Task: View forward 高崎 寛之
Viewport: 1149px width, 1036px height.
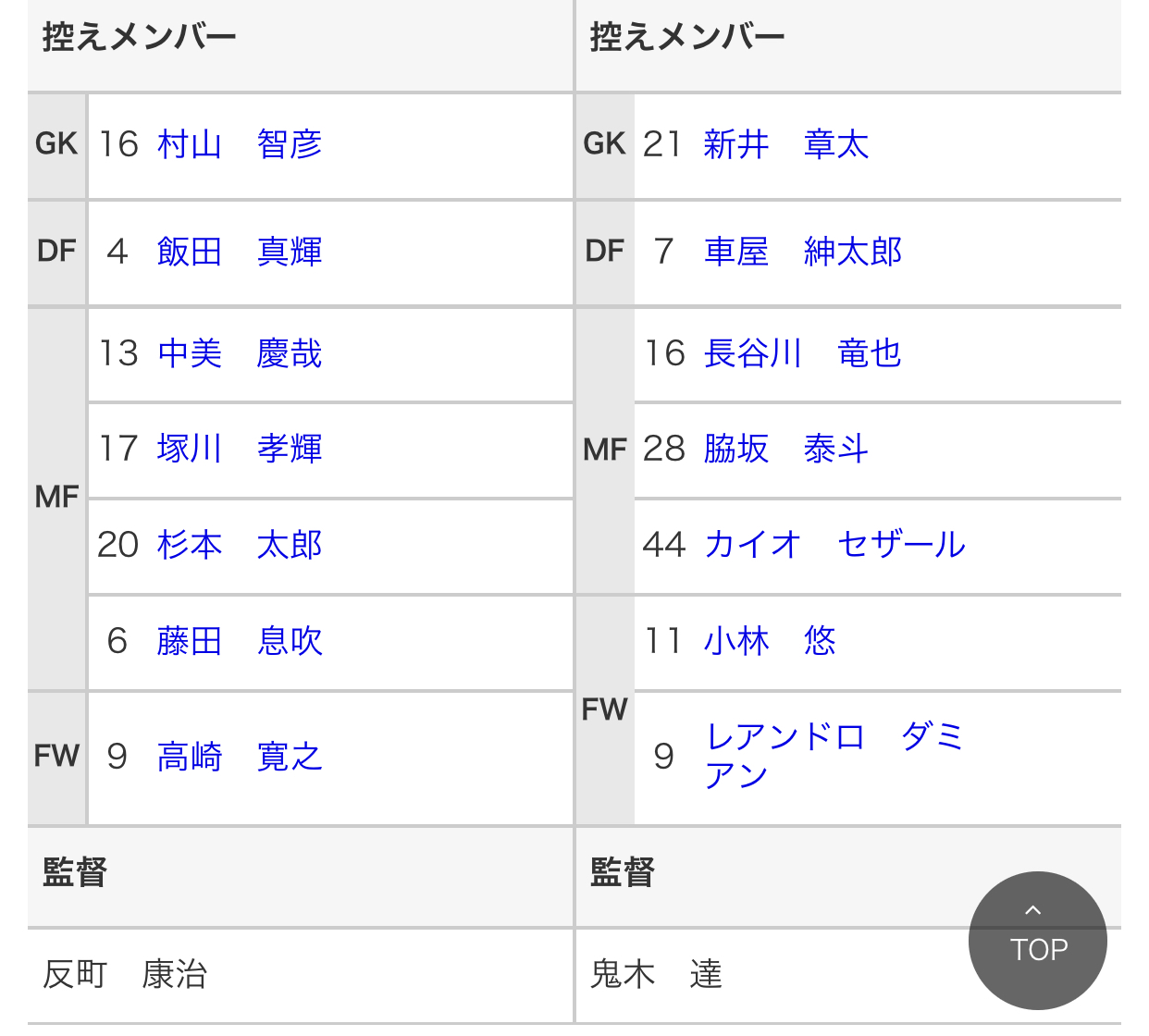Action: click(x=240, y=757)
